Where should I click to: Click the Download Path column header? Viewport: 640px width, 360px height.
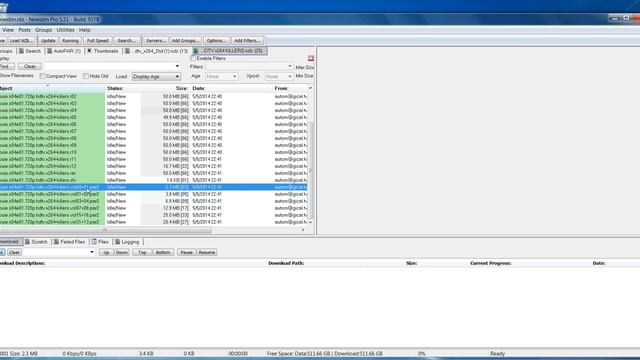click(x=286, y=263)
